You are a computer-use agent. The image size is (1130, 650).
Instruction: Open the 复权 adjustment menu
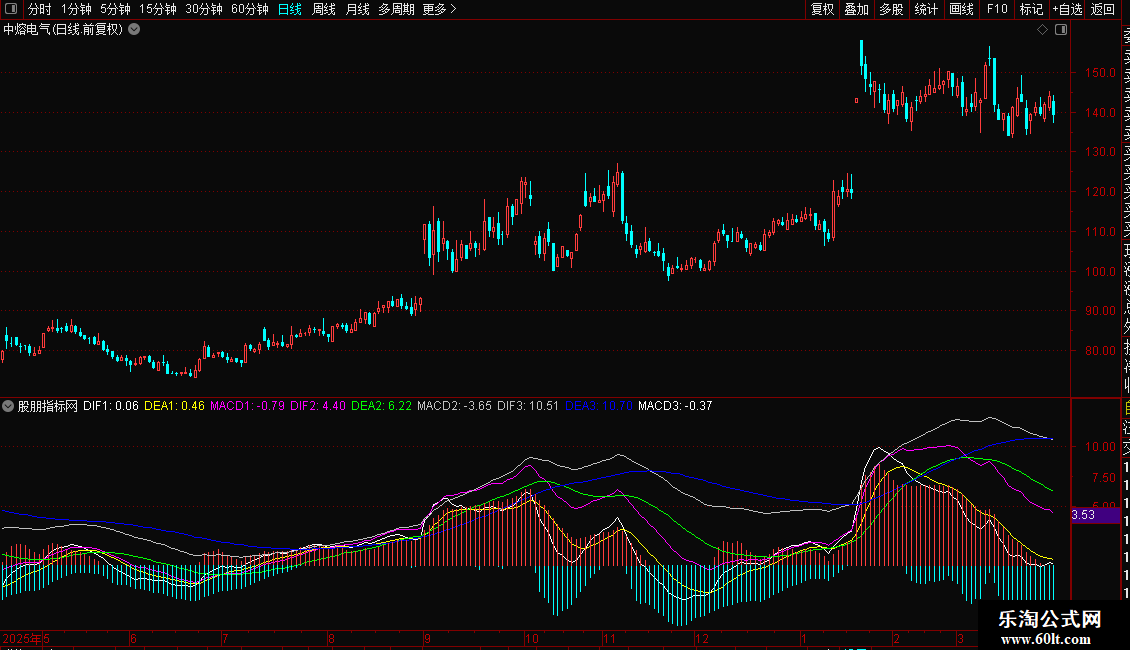[x=822, y=9]
